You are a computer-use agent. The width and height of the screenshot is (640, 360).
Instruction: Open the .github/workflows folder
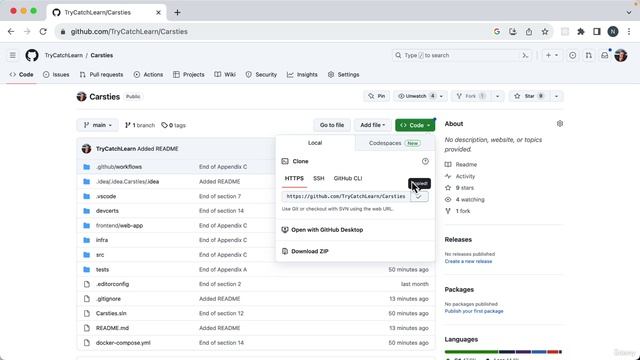click(119, 167)
